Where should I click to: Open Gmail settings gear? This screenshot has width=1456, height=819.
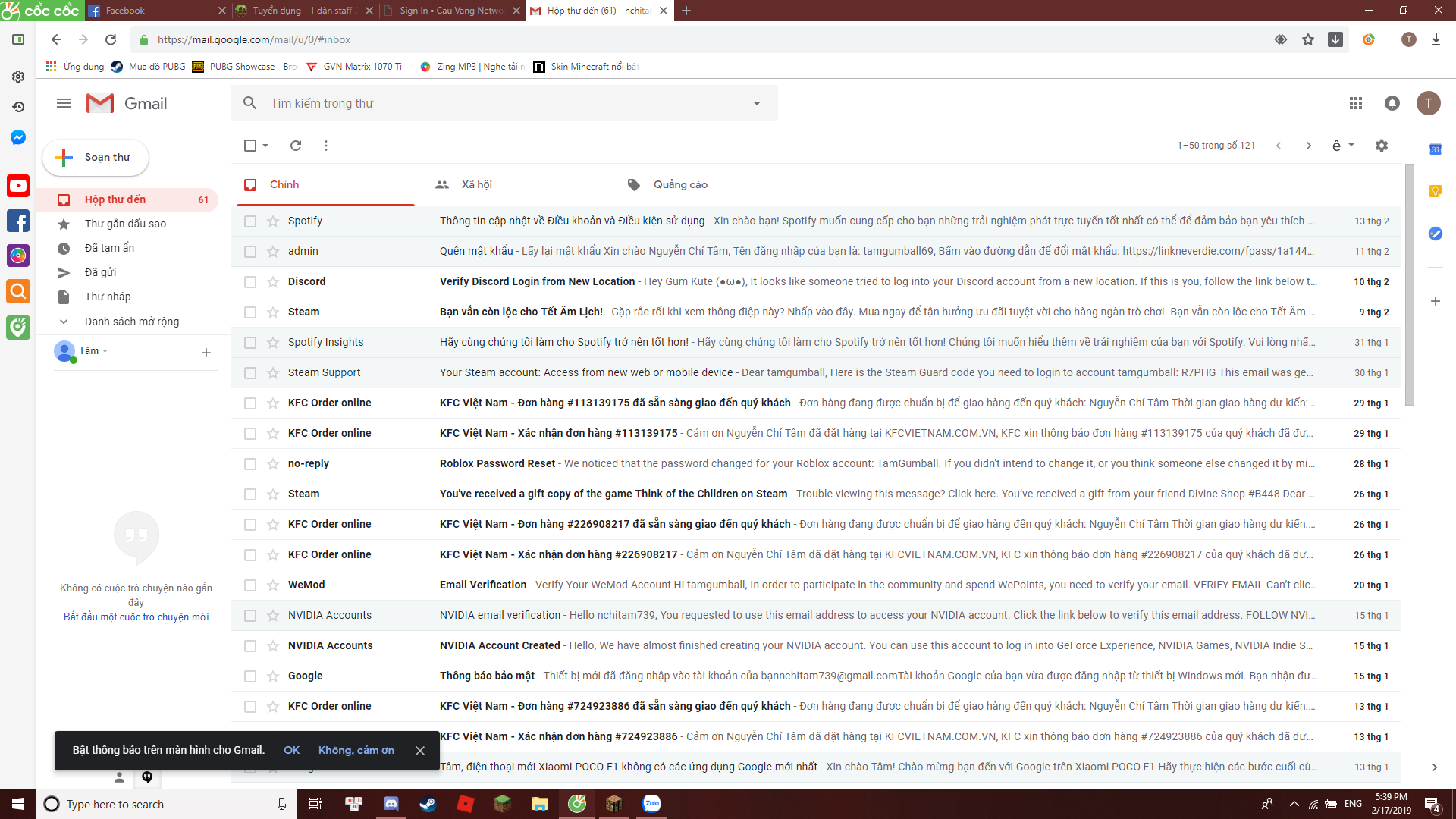(1382, 146)
